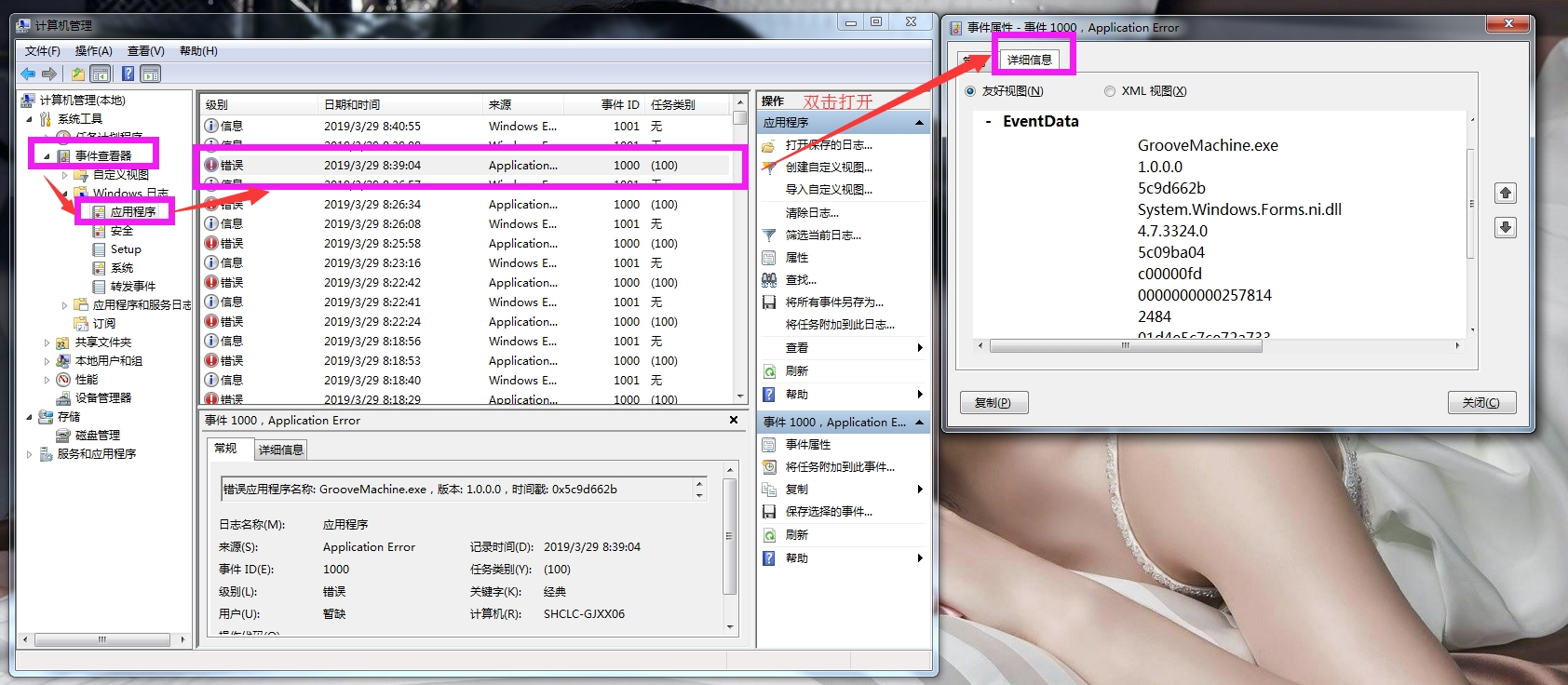The width and height of the screenshot is (1568, 685).
Task: Open Device Manager (设备管理器) in tree
Action: [x=102, y=398]
